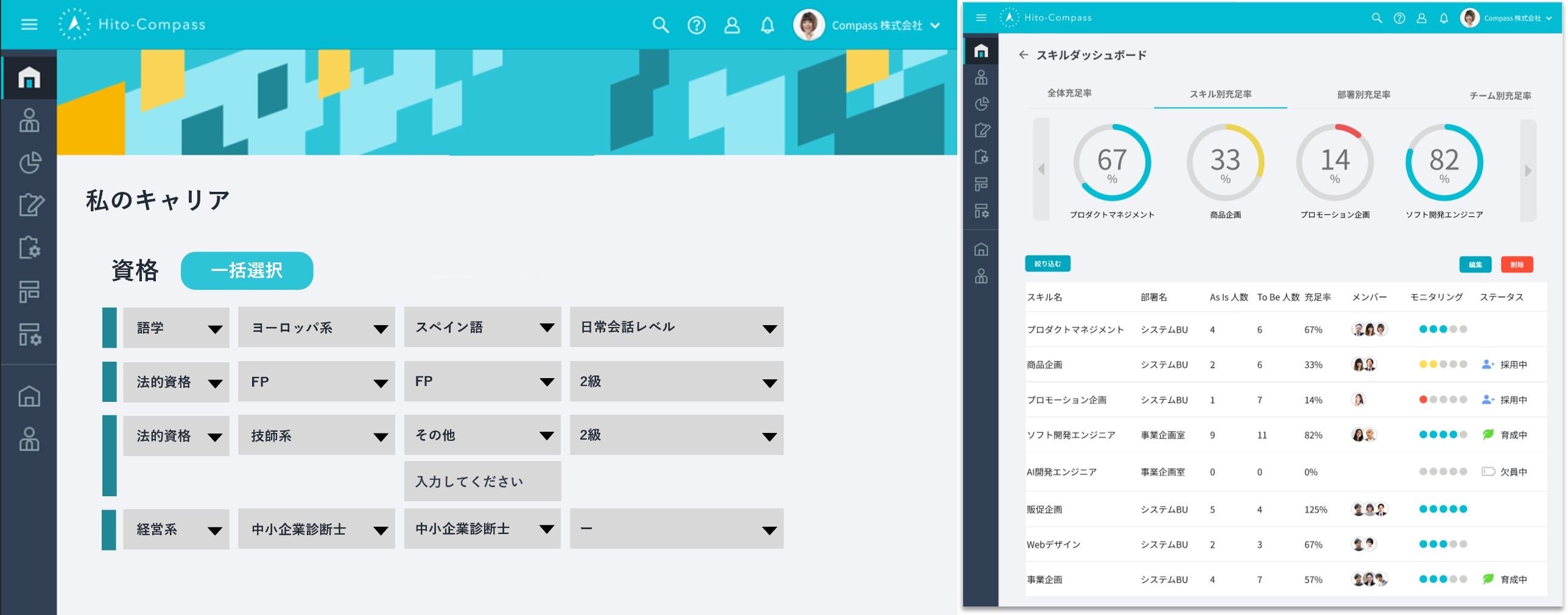This screenshot has height=615, width=1568.
Task: Click right carousel arrow beside gauges
Action: point(1528,170)
